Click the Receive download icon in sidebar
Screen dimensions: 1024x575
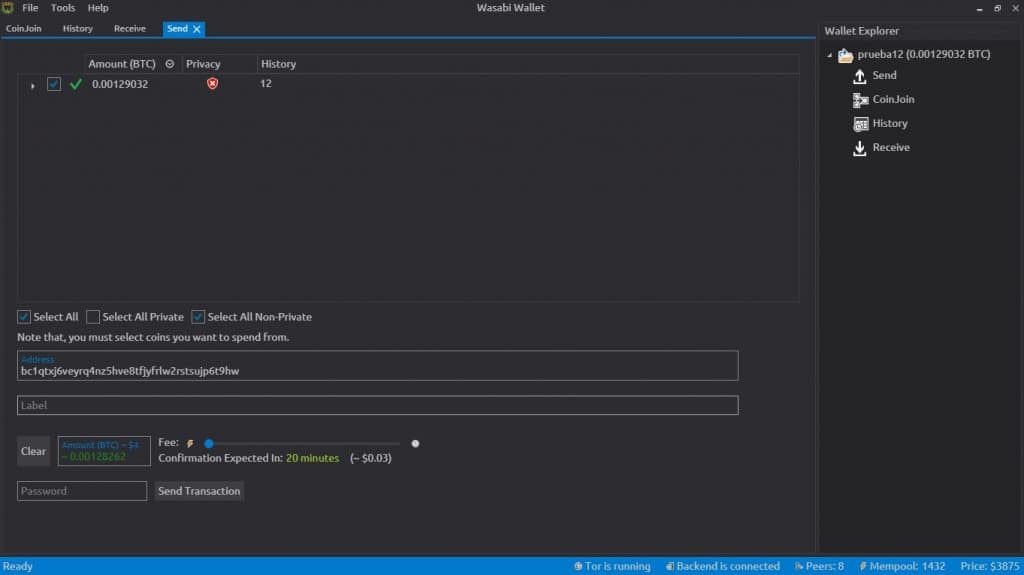[x=859, y=148]
